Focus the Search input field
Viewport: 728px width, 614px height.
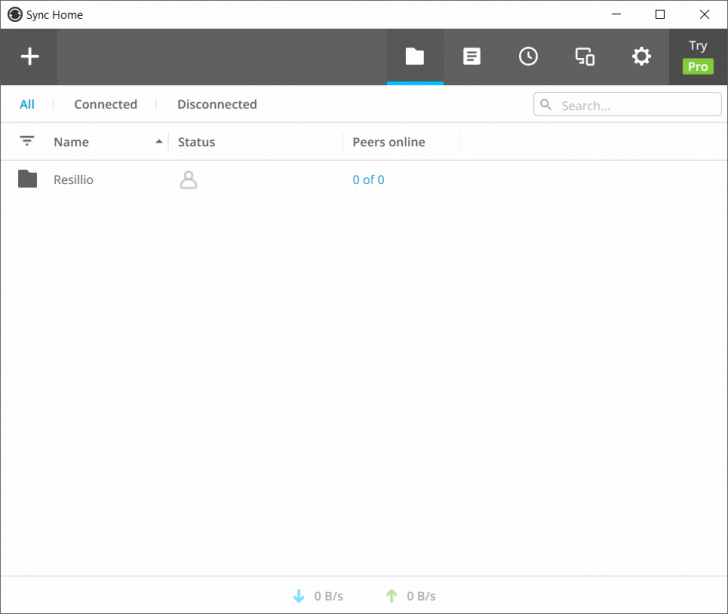pyautogui.click(x=627, y=105)
